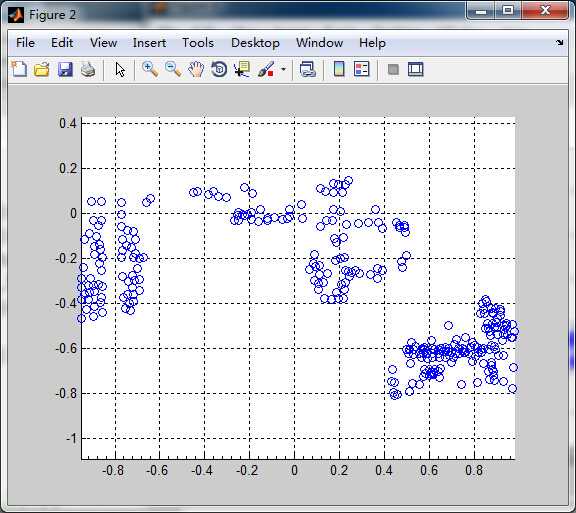Click the New Figure icon
This screenshot has height=513, width=576.
coord(19,69)
